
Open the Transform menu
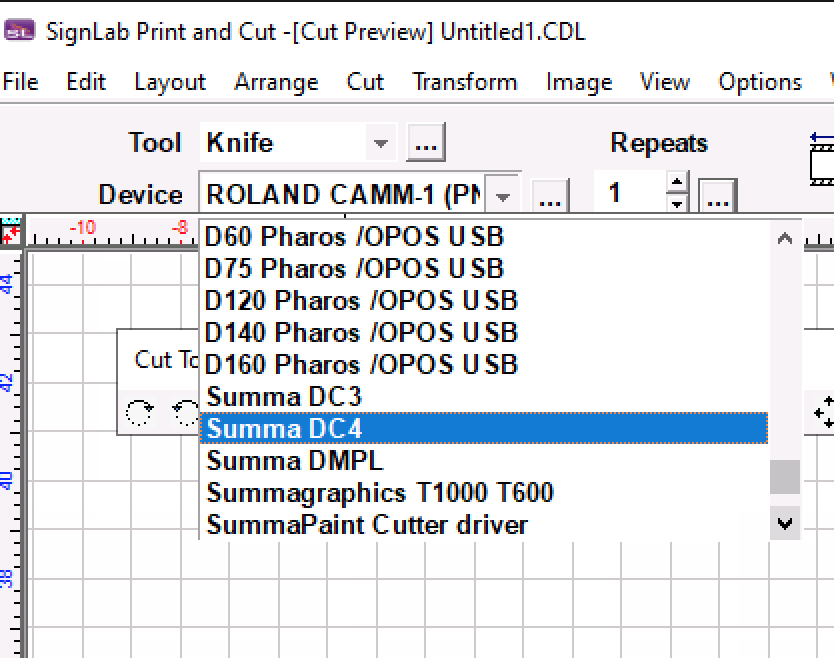pyautogui.click(x=464, y=82)
